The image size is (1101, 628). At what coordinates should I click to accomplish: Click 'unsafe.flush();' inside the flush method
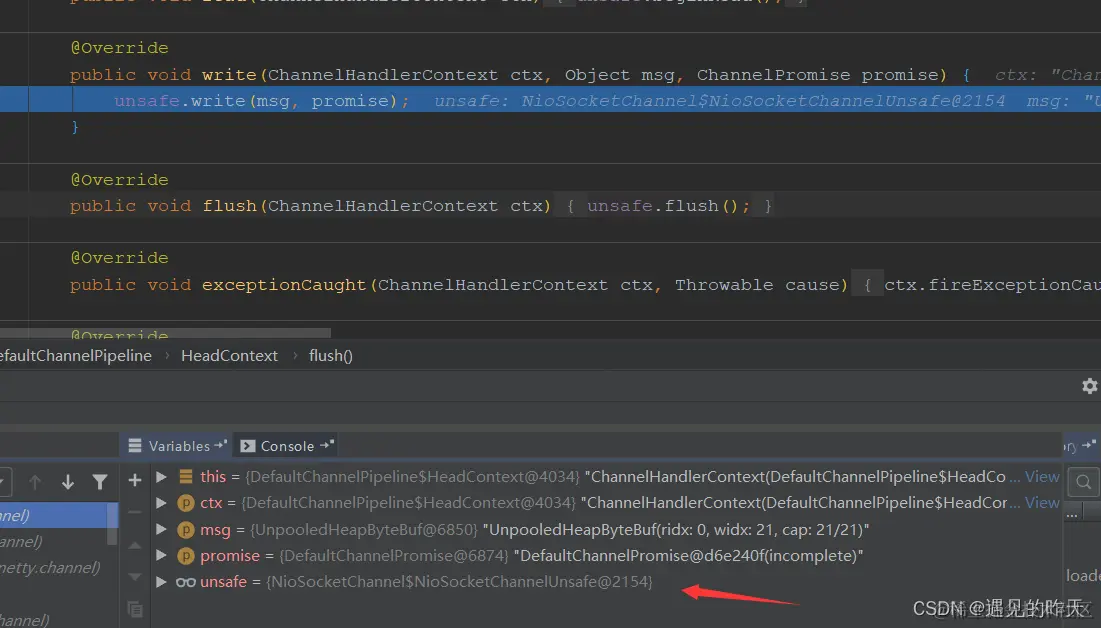point(668,206)
